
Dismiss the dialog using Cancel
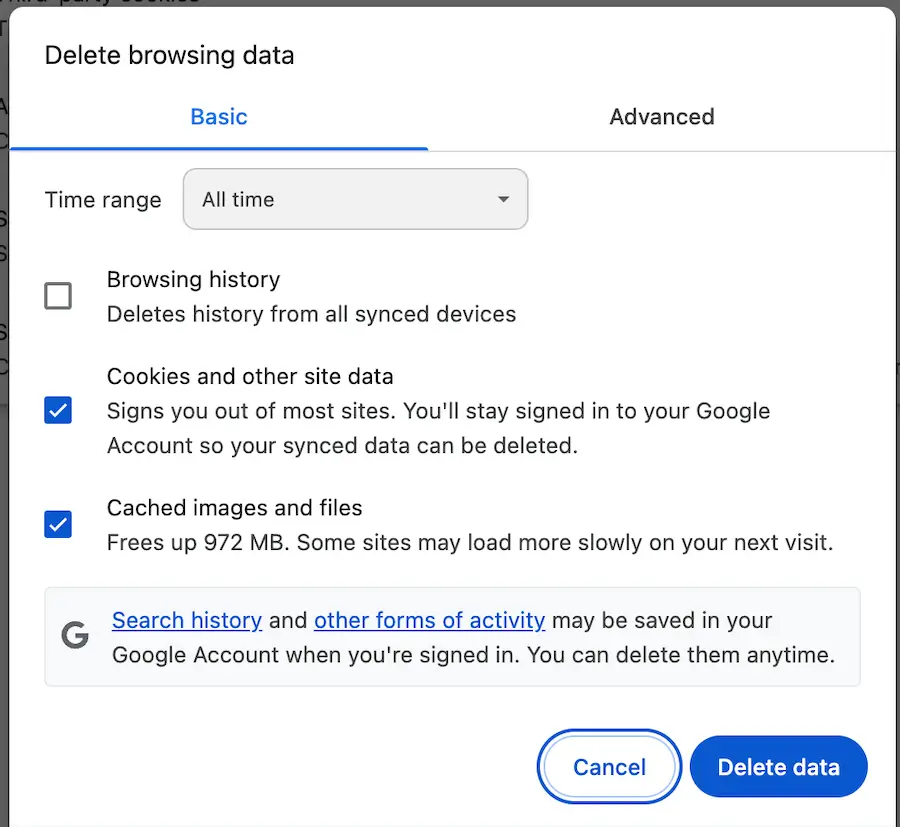pyautogui.click(x=608, y=767)
